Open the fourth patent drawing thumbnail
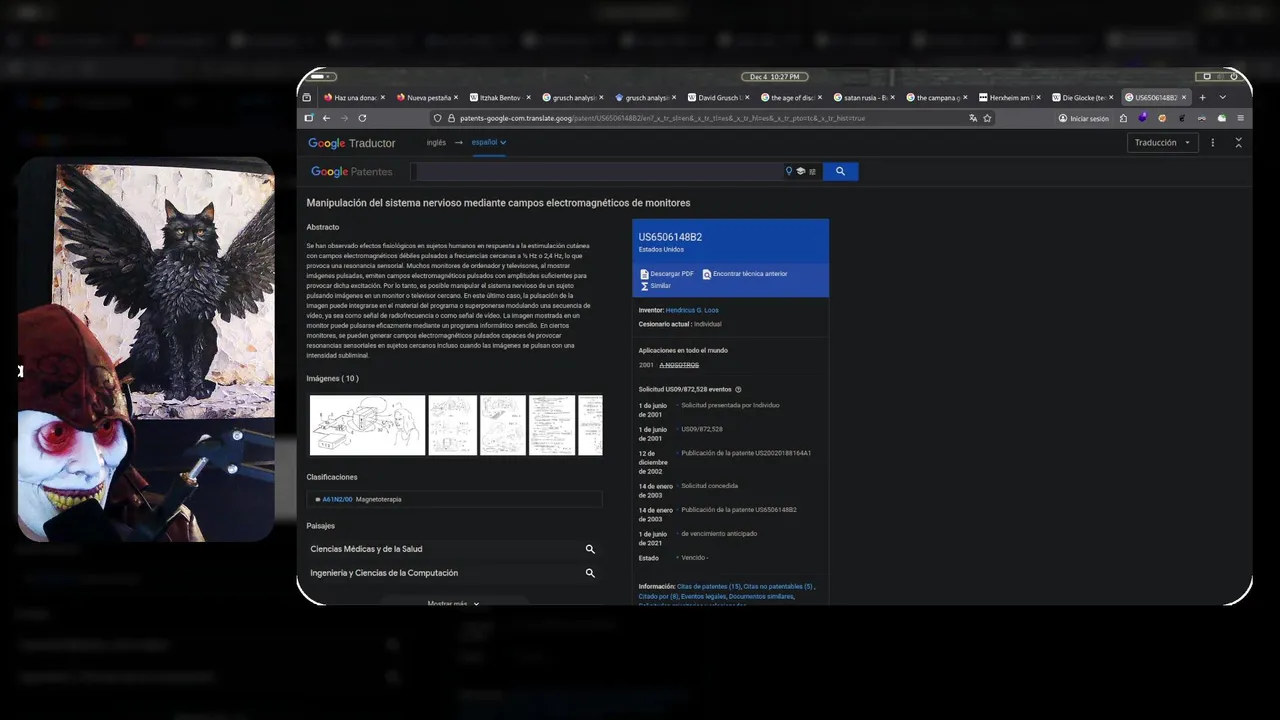 click(552, 425)
